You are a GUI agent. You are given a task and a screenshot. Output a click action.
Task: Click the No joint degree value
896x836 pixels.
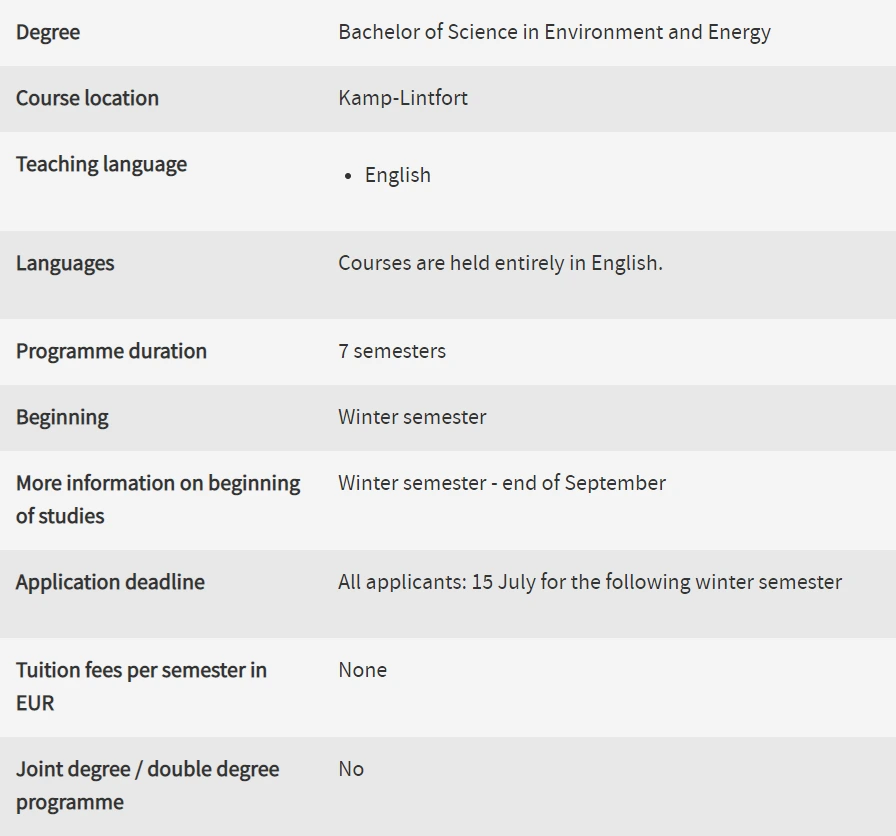351,769
